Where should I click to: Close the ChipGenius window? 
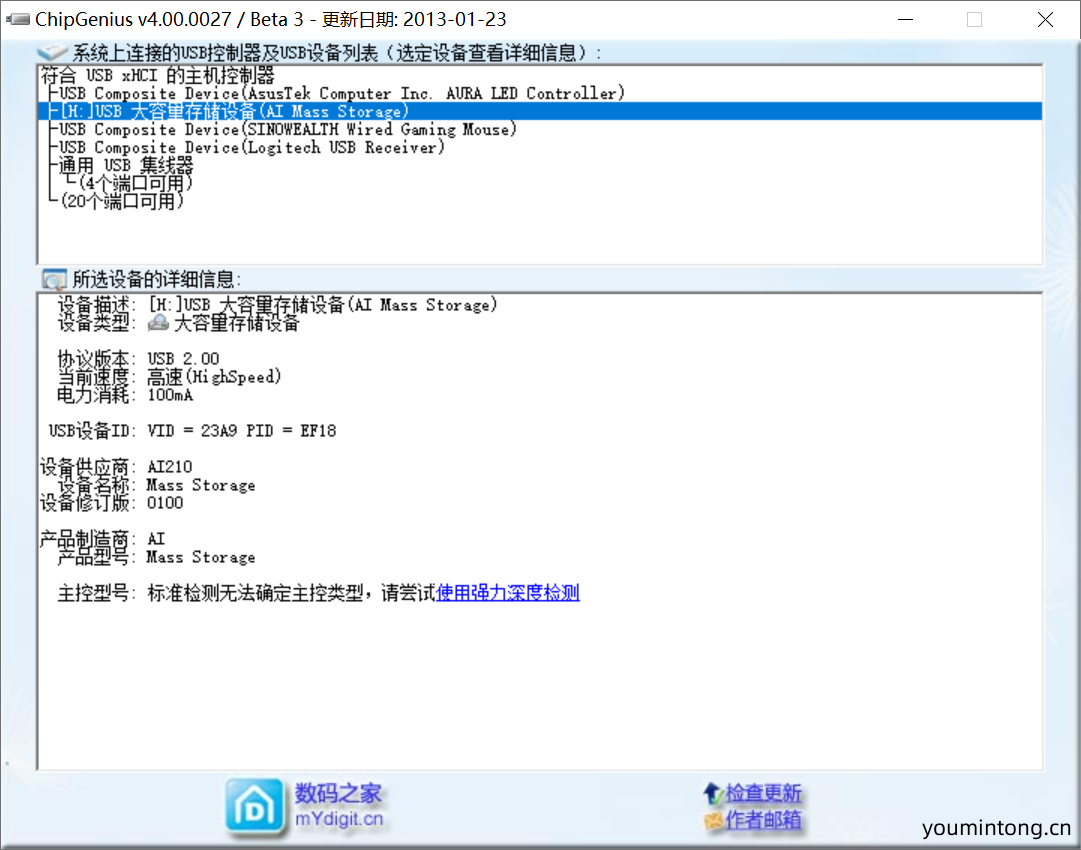[1045, 19]
